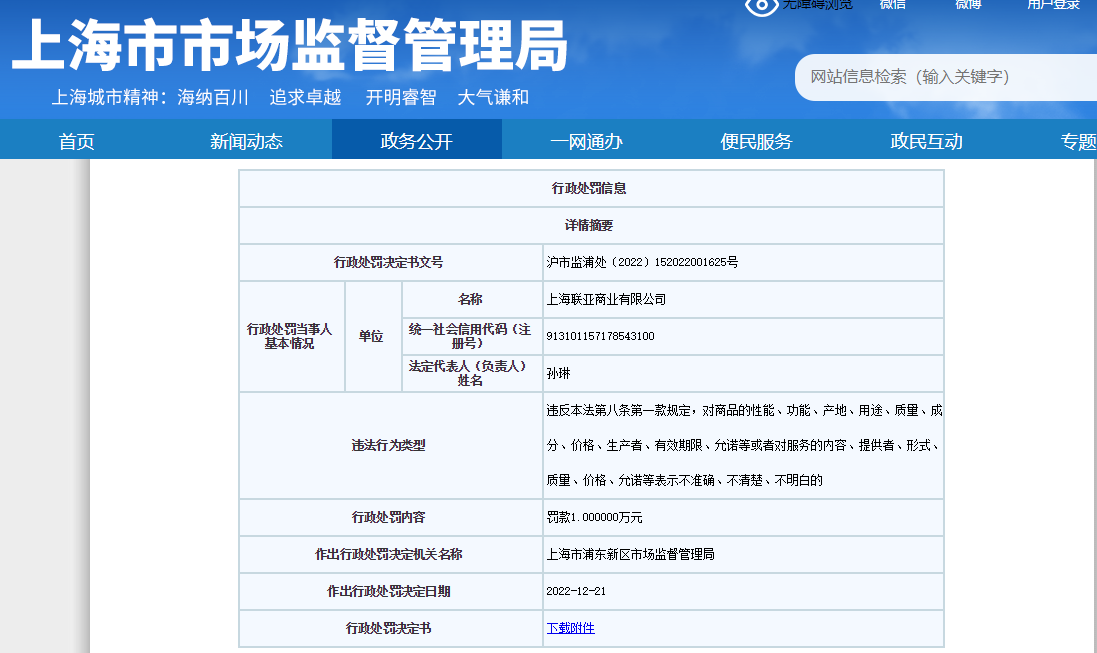
Task: Click the company name 上海联亚商业有限公司
Action: tap(606, 299)
